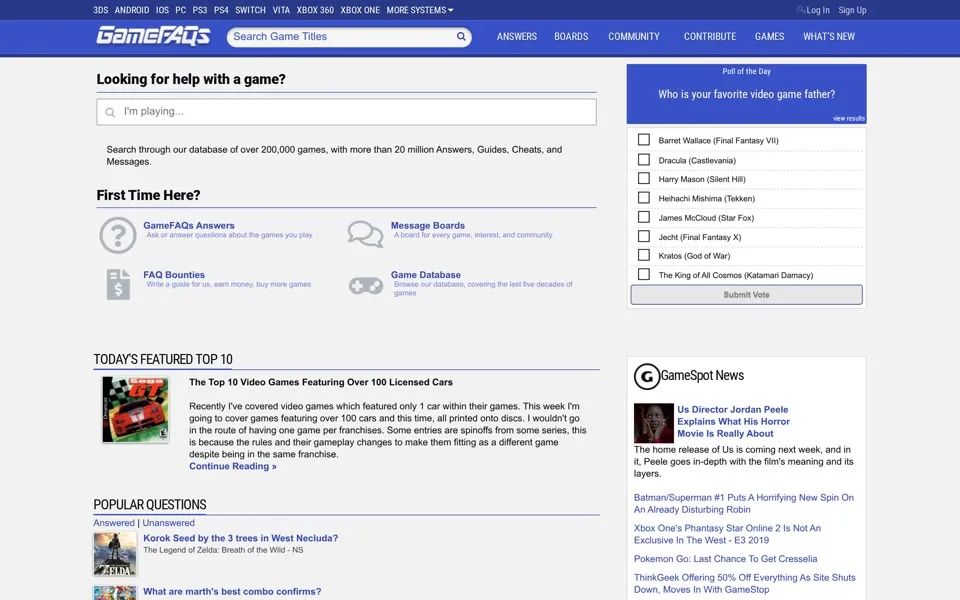Select the Xbox One system link

click(360, 10)
